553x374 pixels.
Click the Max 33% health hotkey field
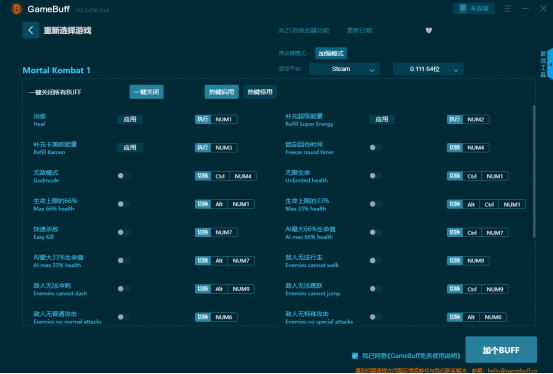(486, 204)
